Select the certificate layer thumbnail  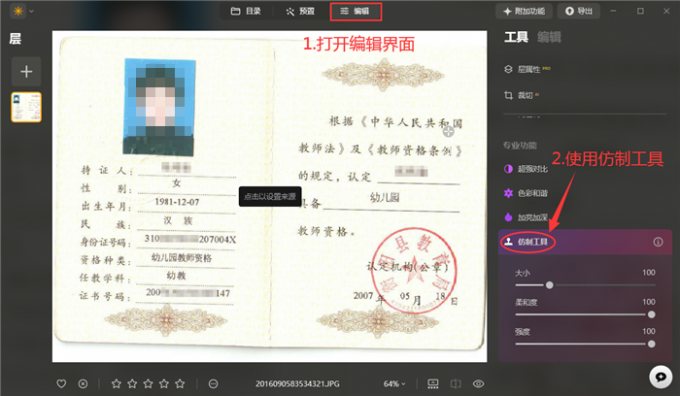point(26,107)
